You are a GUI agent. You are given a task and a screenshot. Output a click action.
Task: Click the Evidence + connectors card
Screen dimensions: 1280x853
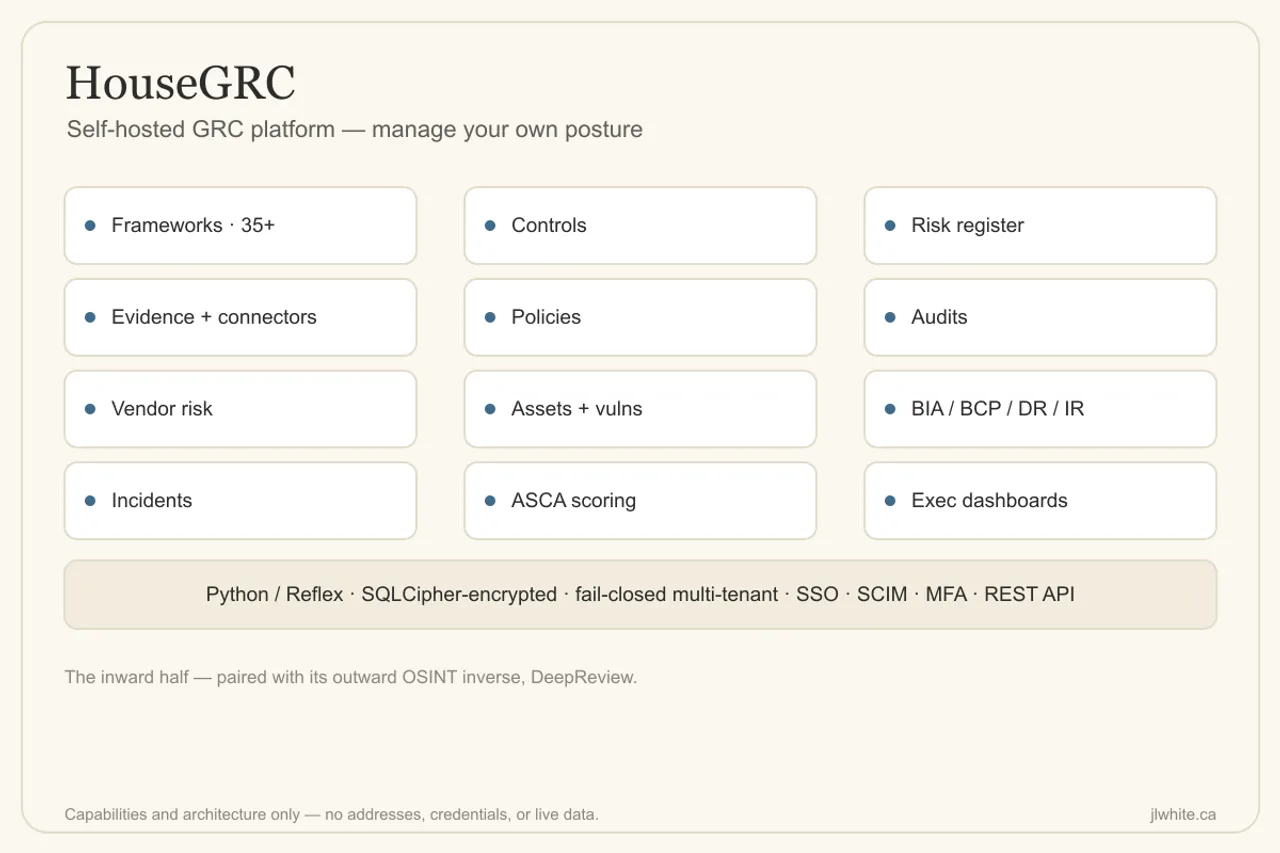tap(240, 317)
